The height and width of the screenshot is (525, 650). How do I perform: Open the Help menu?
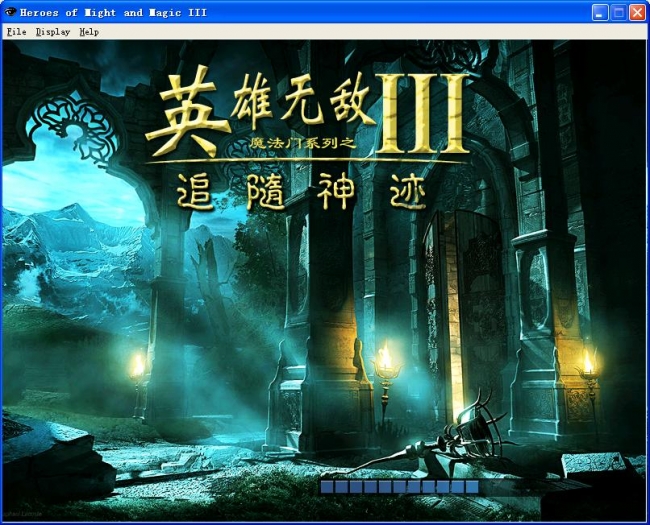[89, 32]
